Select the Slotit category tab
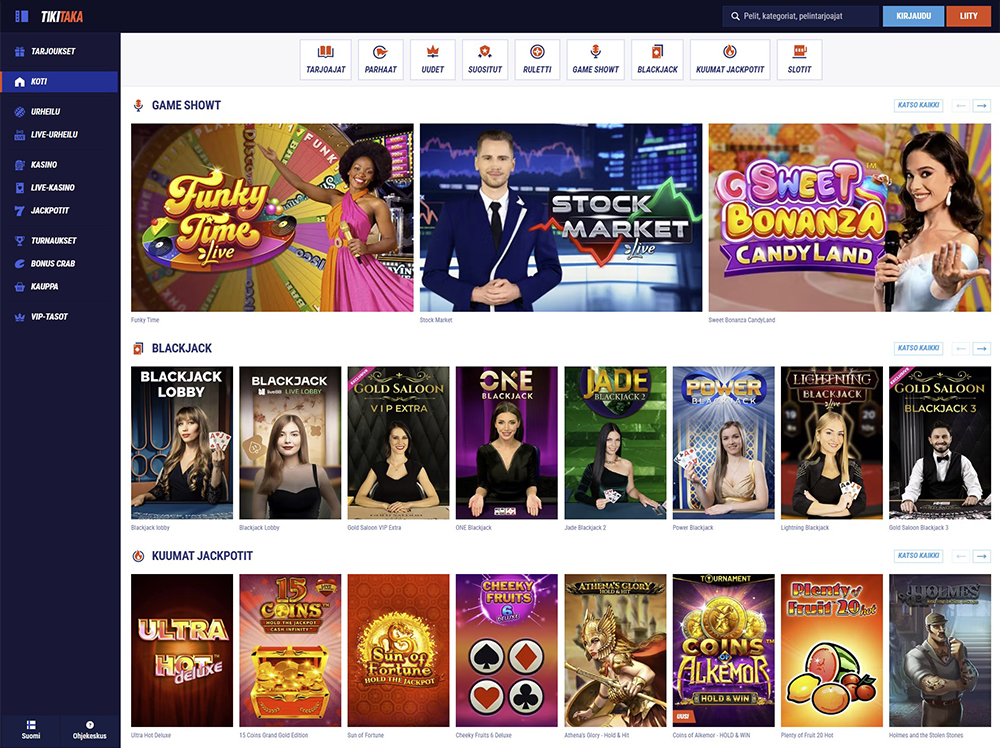 tap(800, 59)
